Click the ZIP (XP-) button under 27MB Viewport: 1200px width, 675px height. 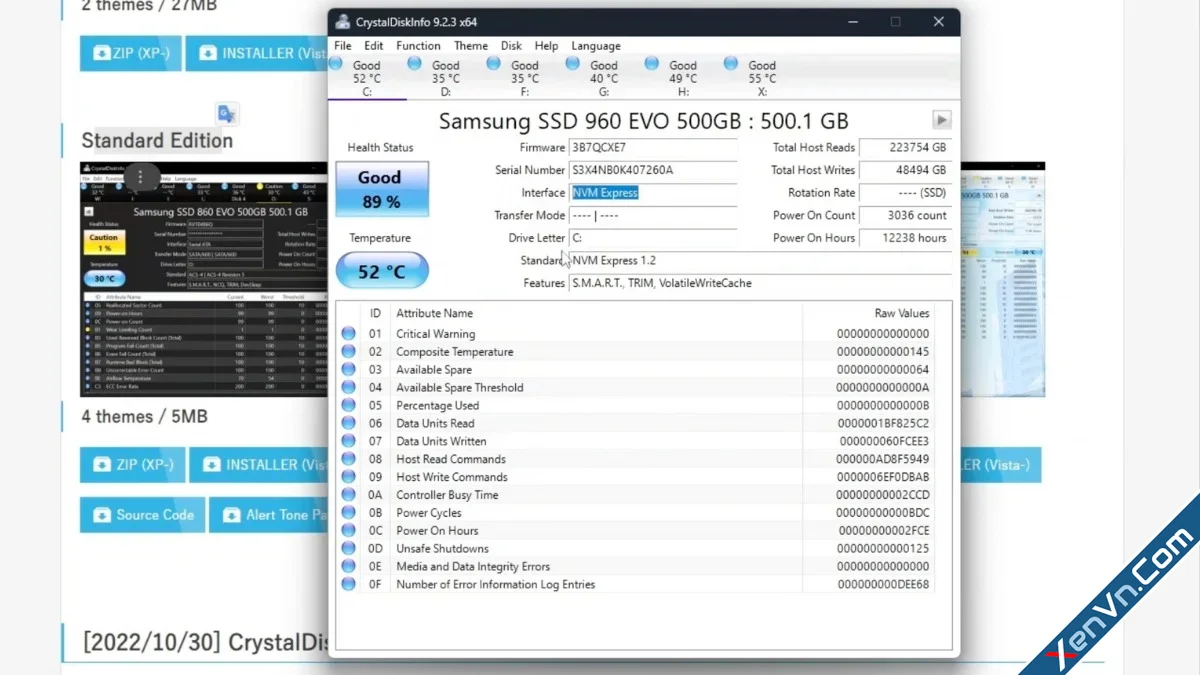click(x=131, y=53)
